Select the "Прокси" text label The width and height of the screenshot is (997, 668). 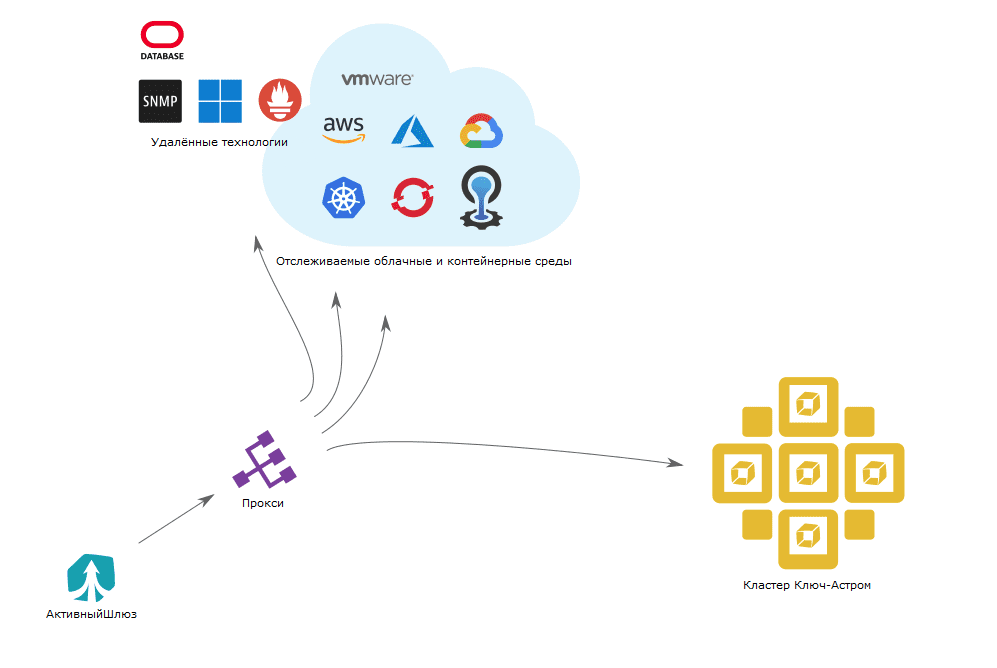tap(263, 503)
